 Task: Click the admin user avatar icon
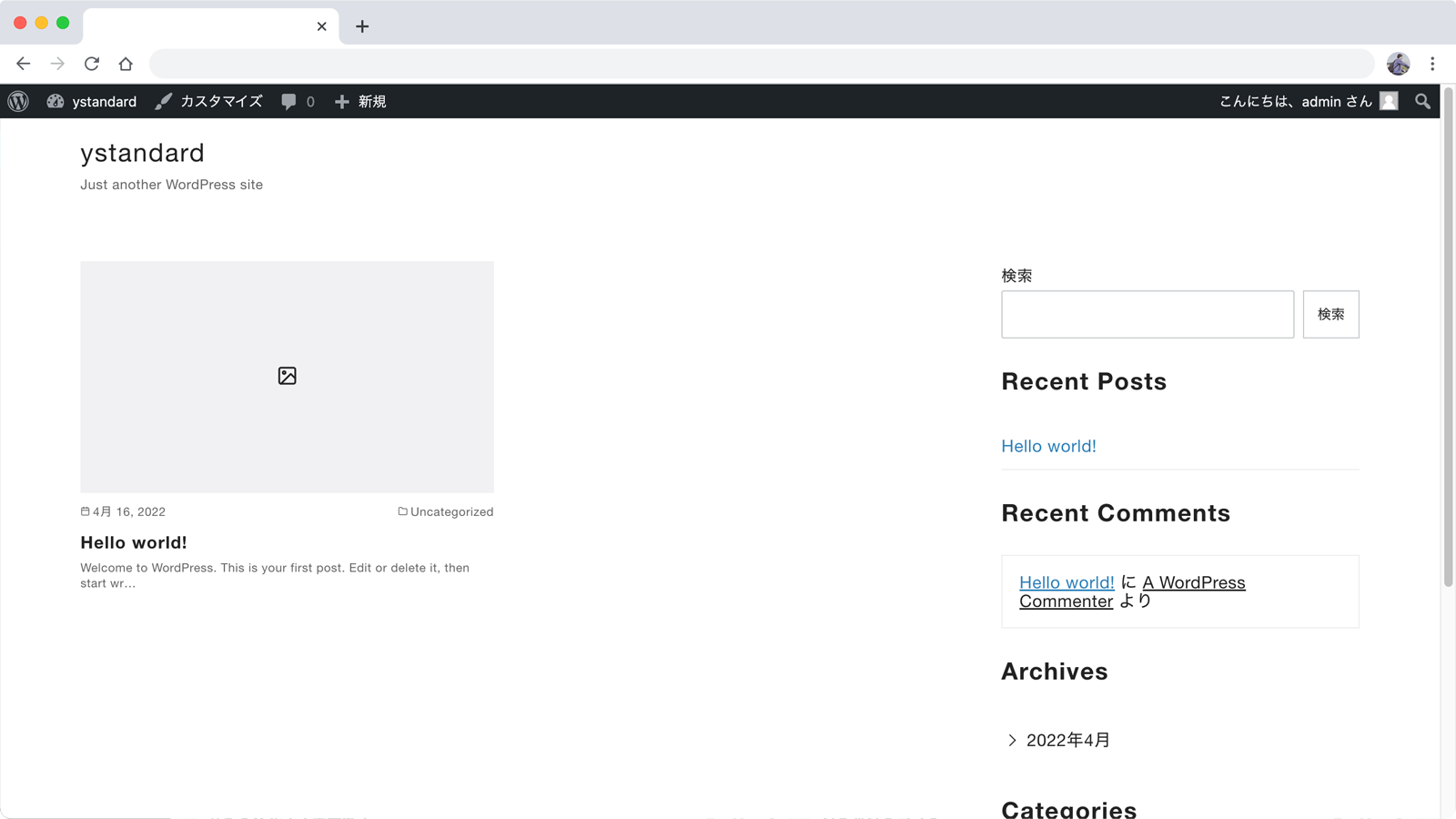click(x=1388, y=101)
